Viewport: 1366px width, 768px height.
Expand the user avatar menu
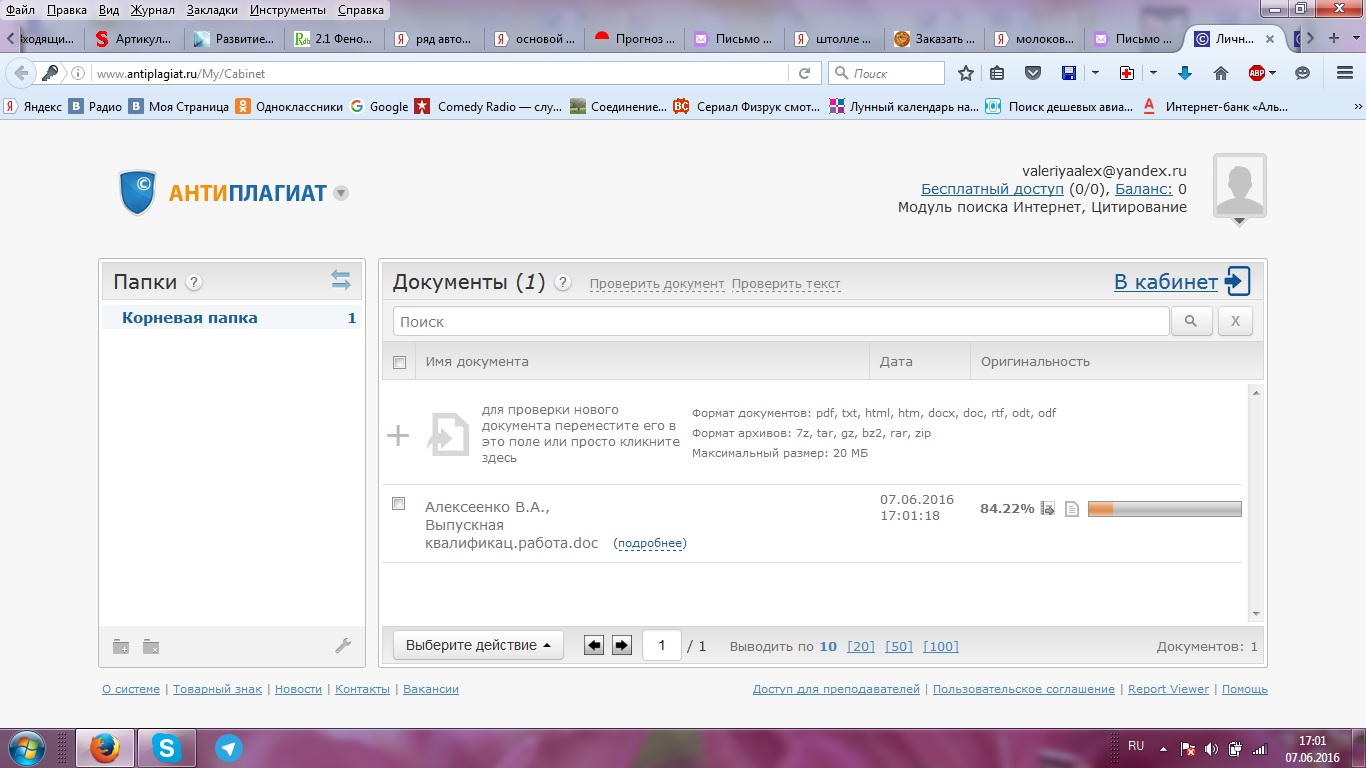(x=1239, y=221)
